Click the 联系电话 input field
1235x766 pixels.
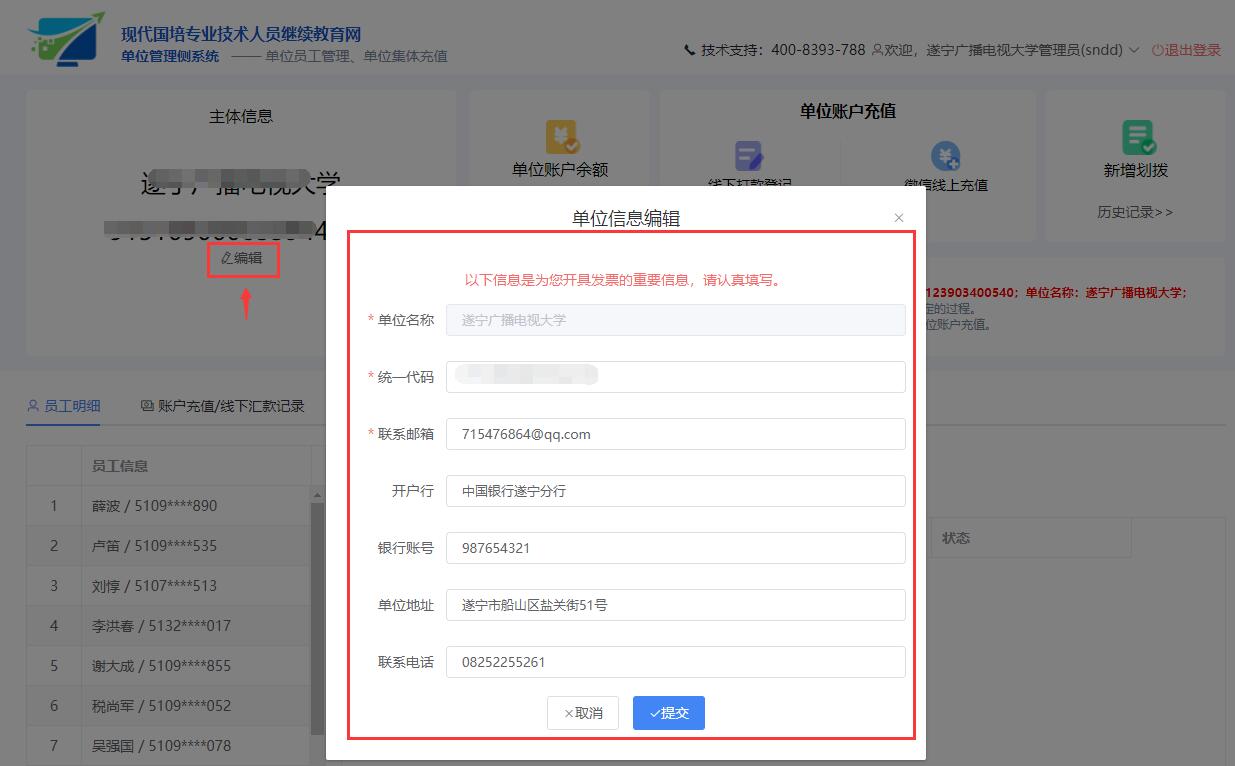pyautogui.click(x=676, y=662)
